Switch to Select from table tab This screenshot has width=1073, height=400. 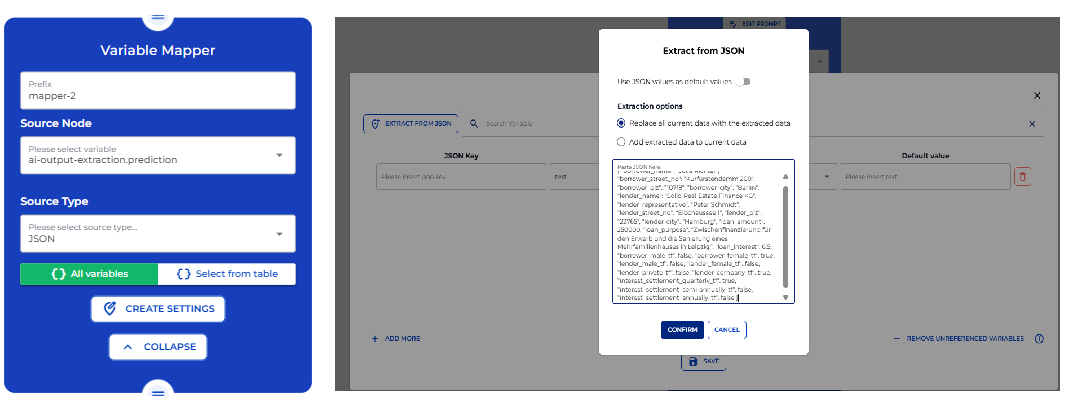click(226, 274)
